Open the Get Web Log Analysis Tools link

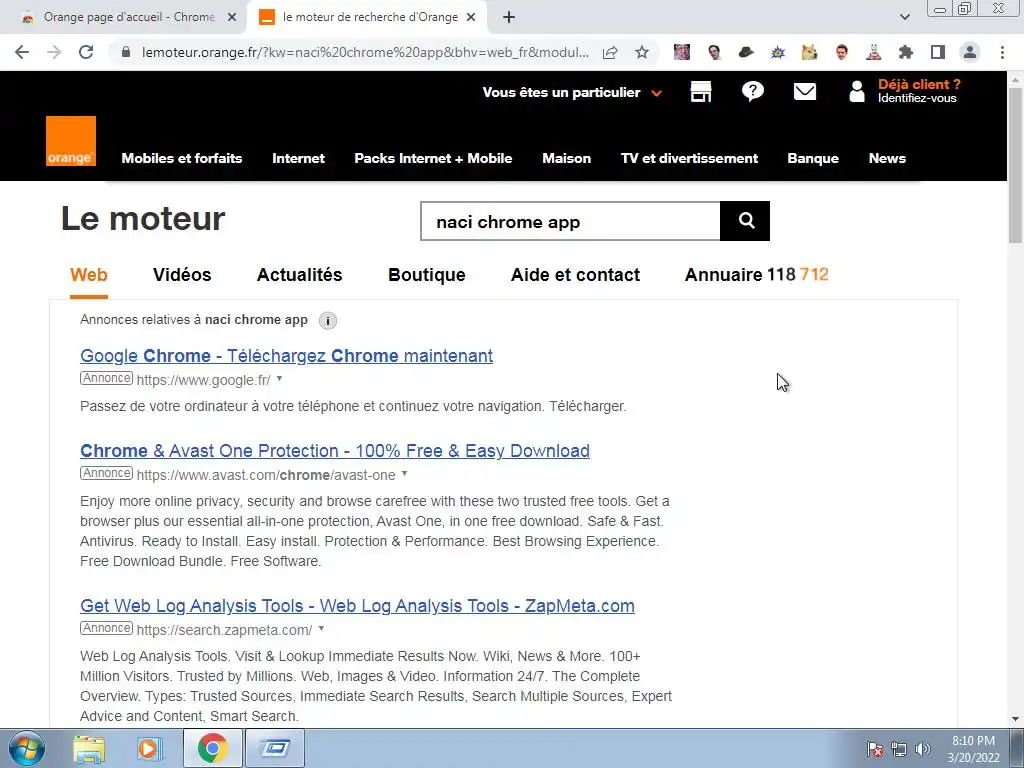pyautogui.click(x=357, y=606)
